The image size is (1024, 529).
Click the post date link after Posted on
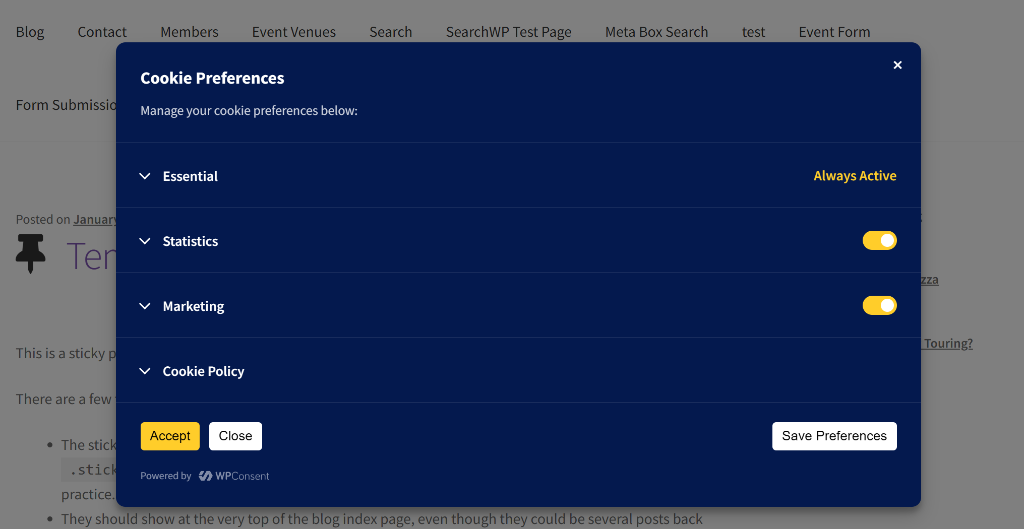point(95,219)
